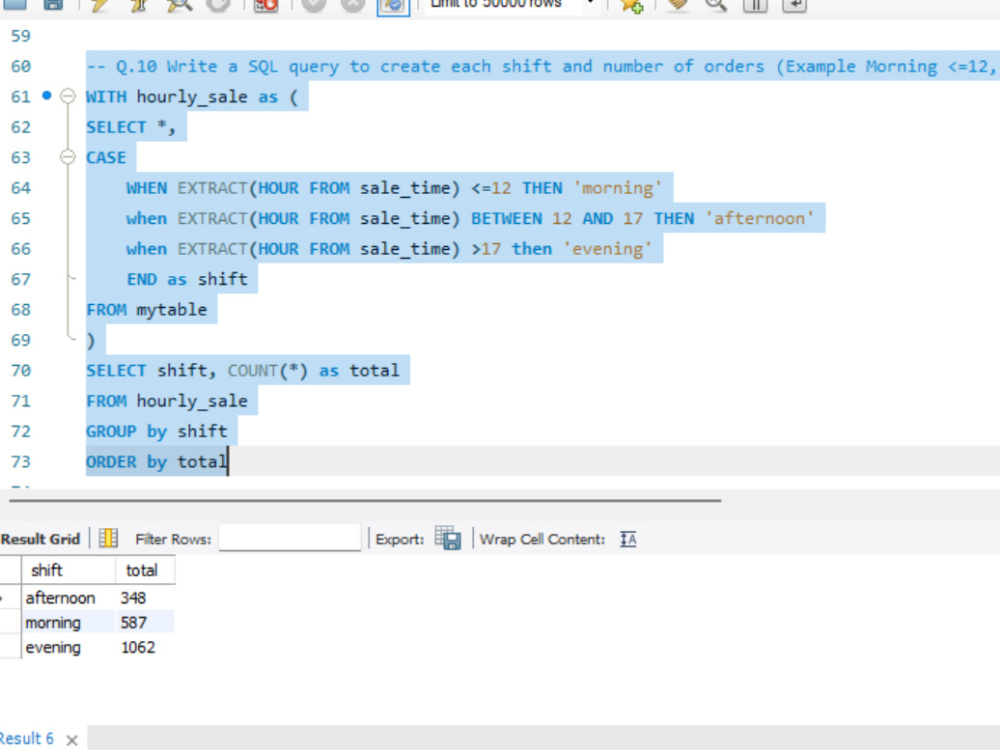Image resolution: width=1000 pixels, height=750 pixels.
Task: Click the star add-snippet icon
Action: pyautogui.click(x=631, y=4)
